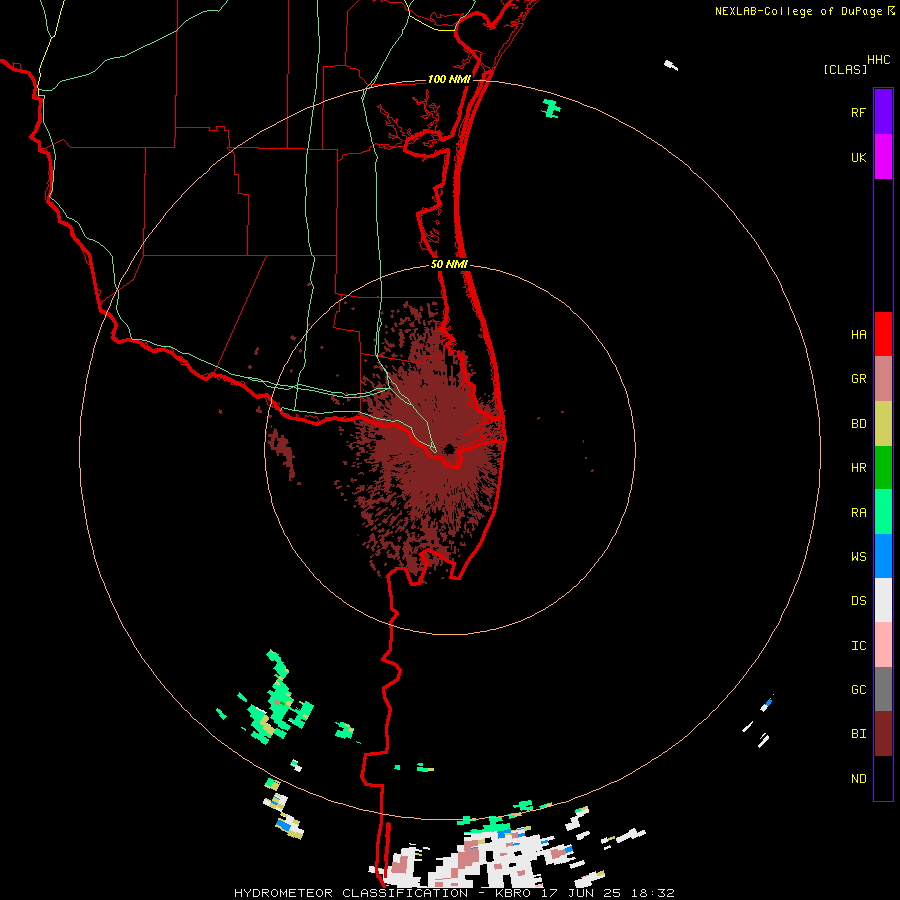Viewport: 900px width, 900px height.
Task: Pick the DS white legend swatch
Action: click(883, 600)
